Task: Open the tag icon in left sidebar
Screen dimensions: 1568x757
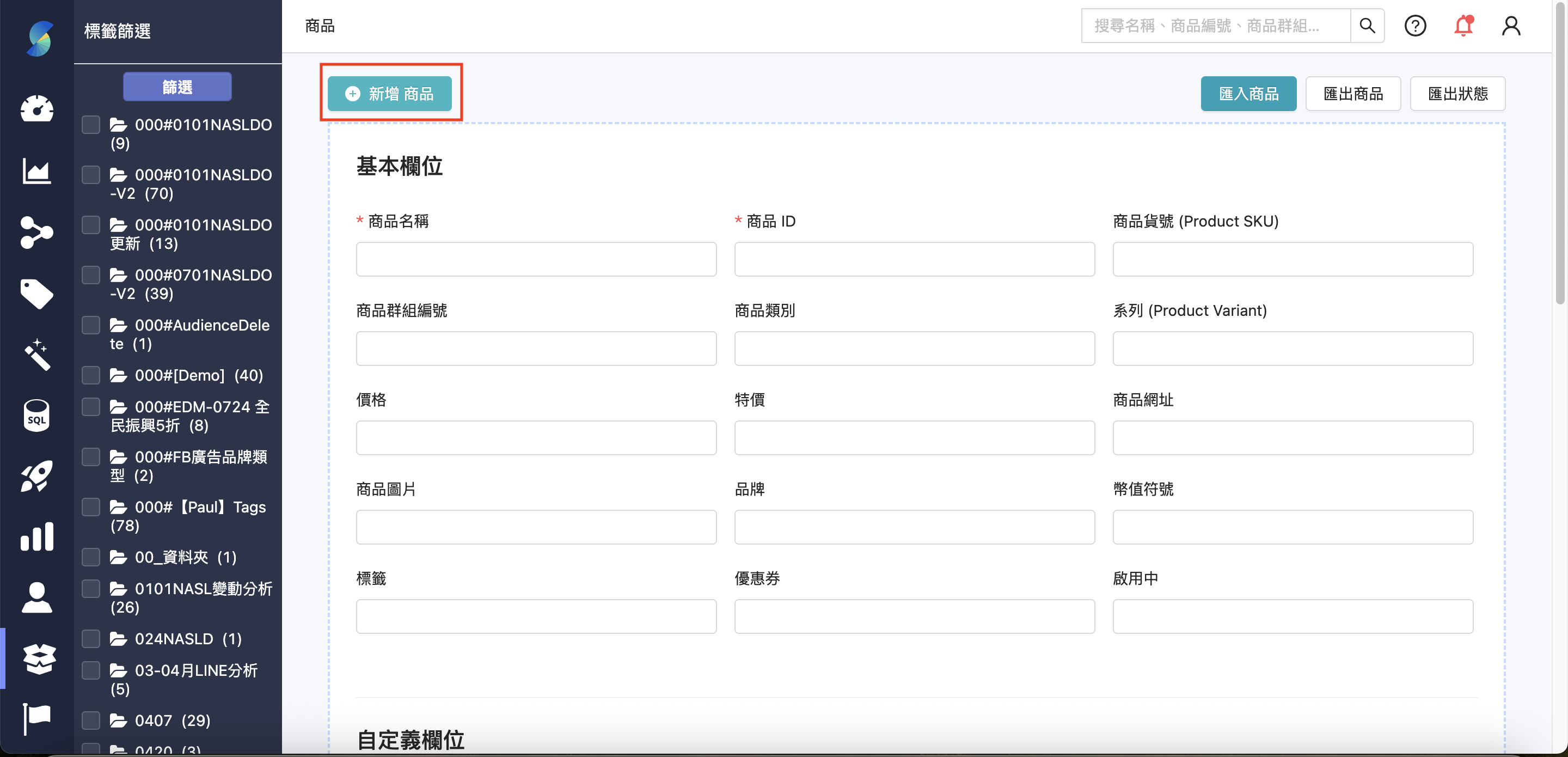Action: pyautogui.click(x=36, y=294)
